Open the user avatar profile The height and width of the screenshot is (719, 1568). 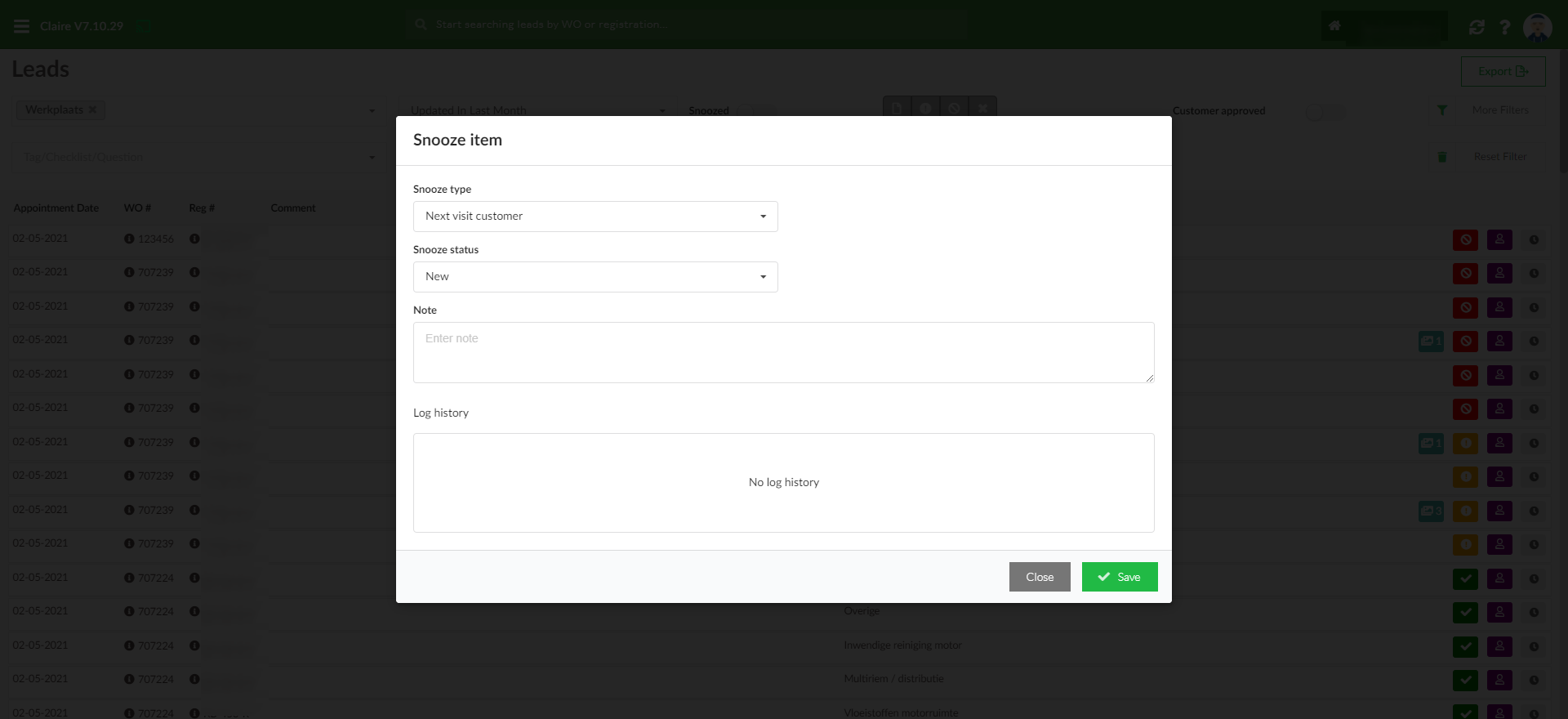point(1537,27)
